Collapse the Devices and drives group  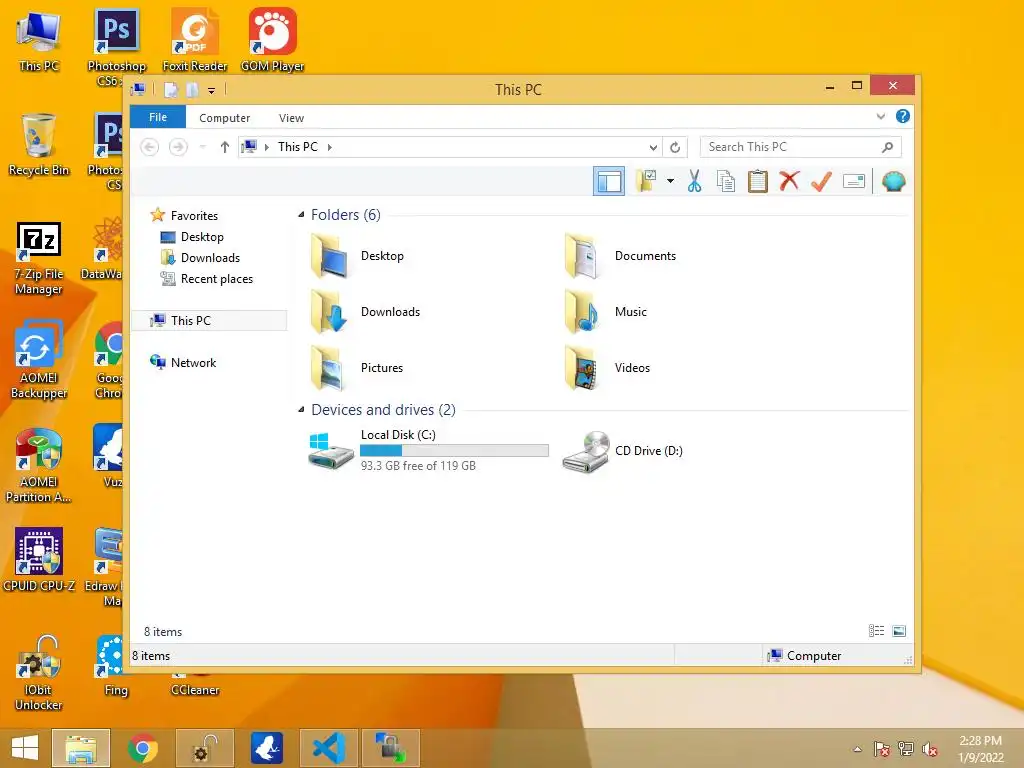click(x=301, y=410)
